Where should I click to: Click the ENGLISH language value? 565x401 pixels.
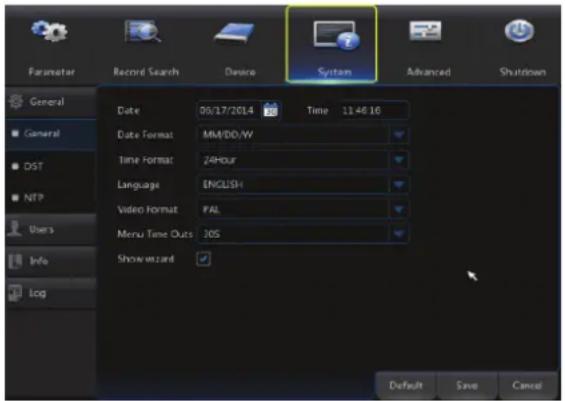click(223, 185)
